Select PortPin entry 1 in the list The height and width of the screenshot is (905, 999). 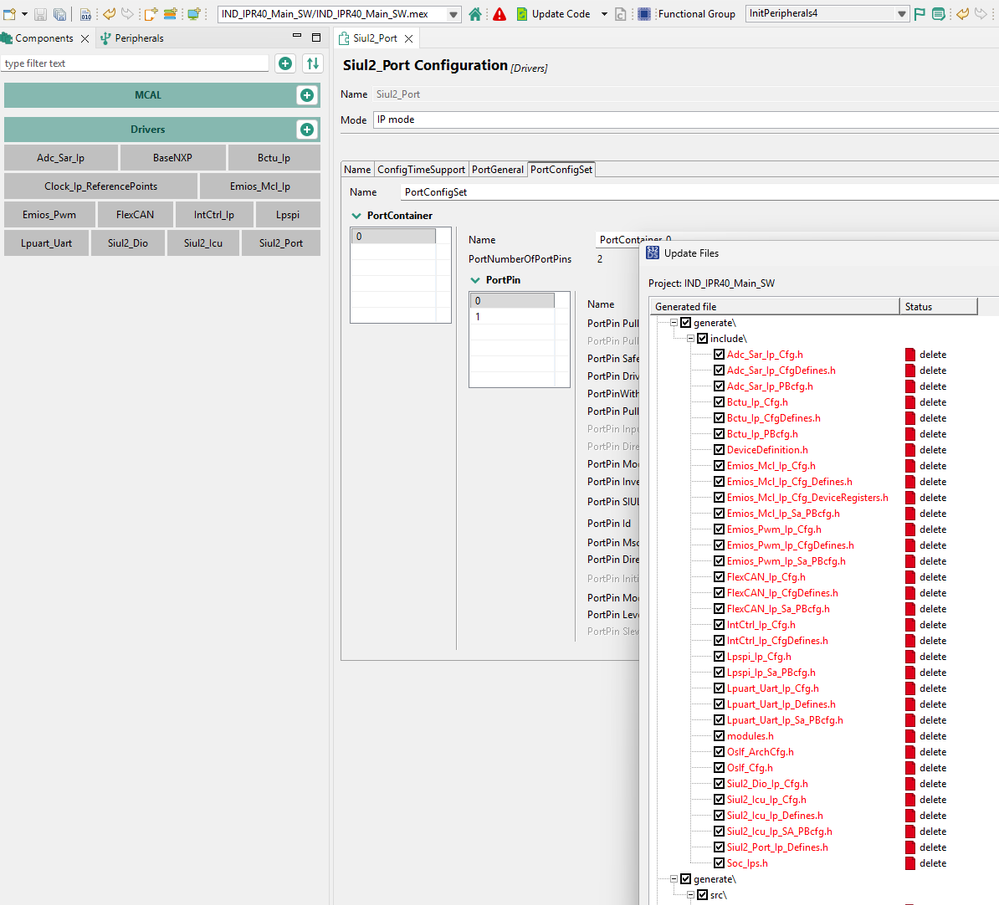[512, 317]
